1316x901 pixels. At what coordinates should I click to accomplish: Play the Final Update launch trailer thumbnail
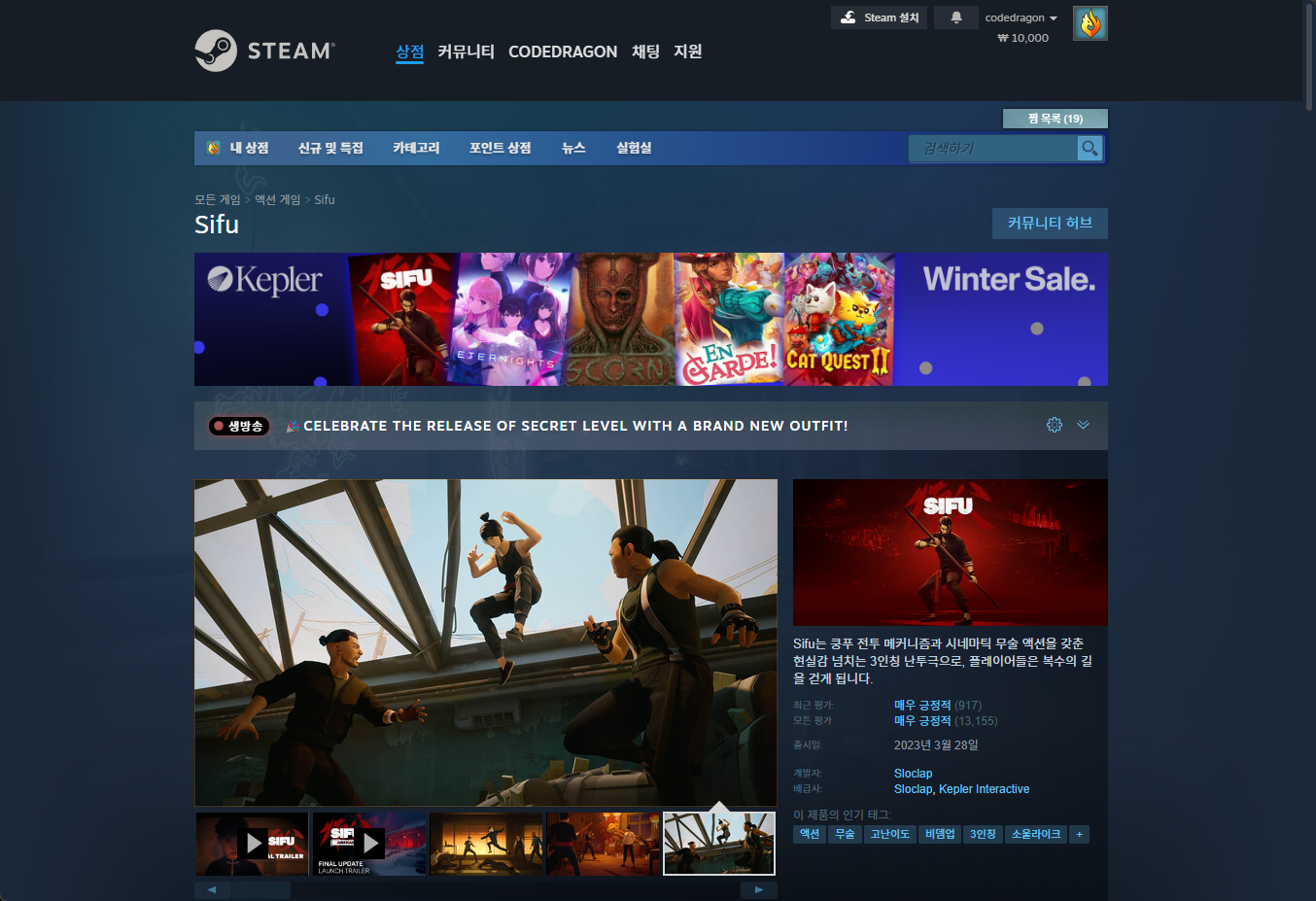[369, 844]
